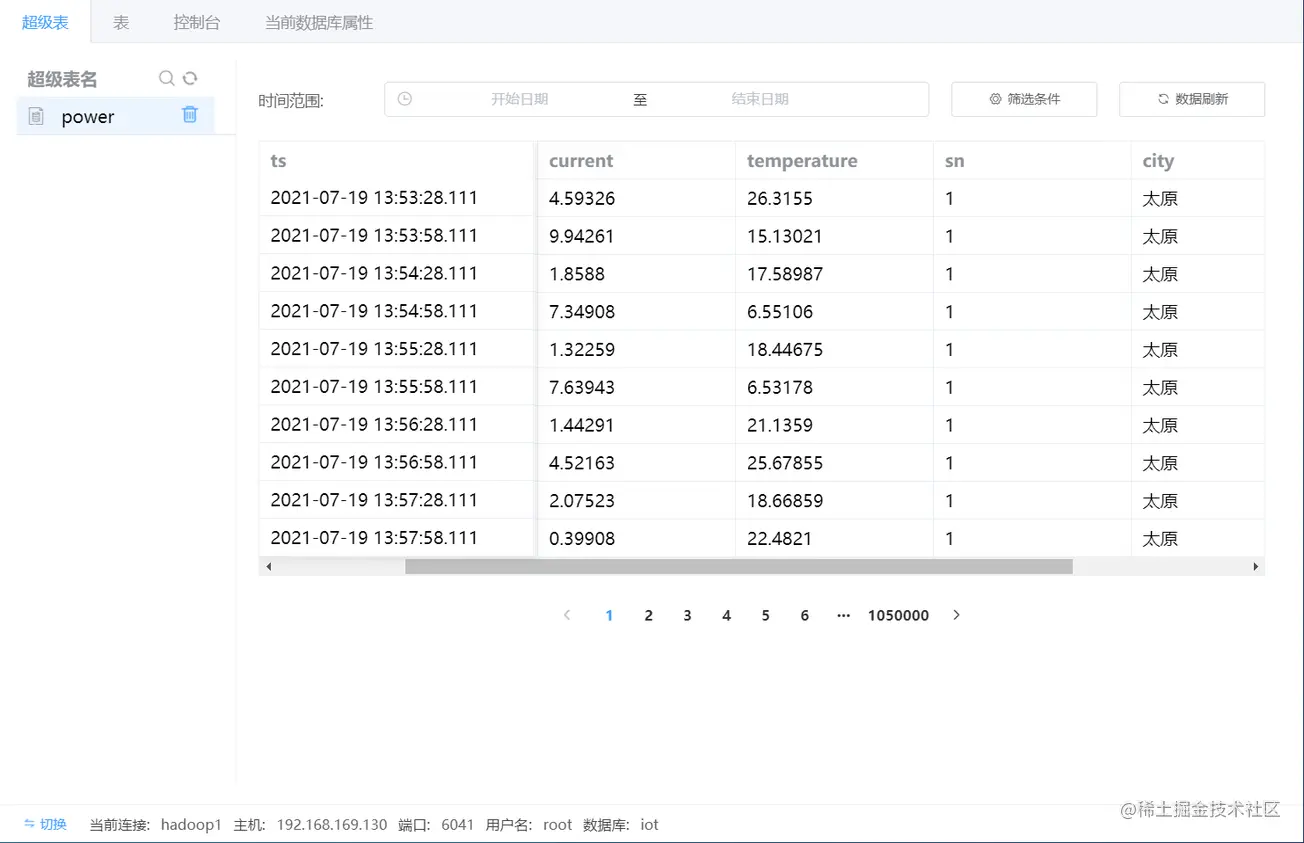This screenshot has width=1304, height=843.
Task: Open the 筛选条件 filter button
Action: pos(1024,99)
